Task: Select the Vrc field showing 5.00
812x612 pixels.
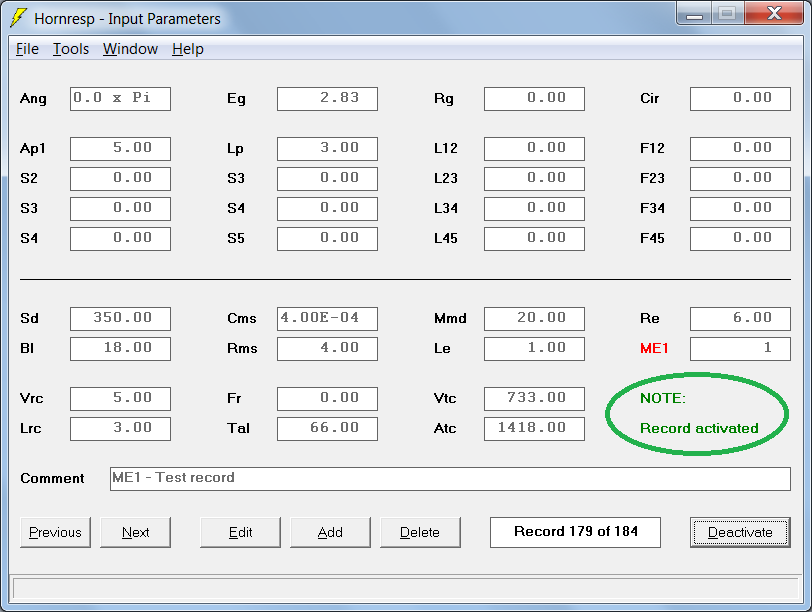Action: pos(120,399)
